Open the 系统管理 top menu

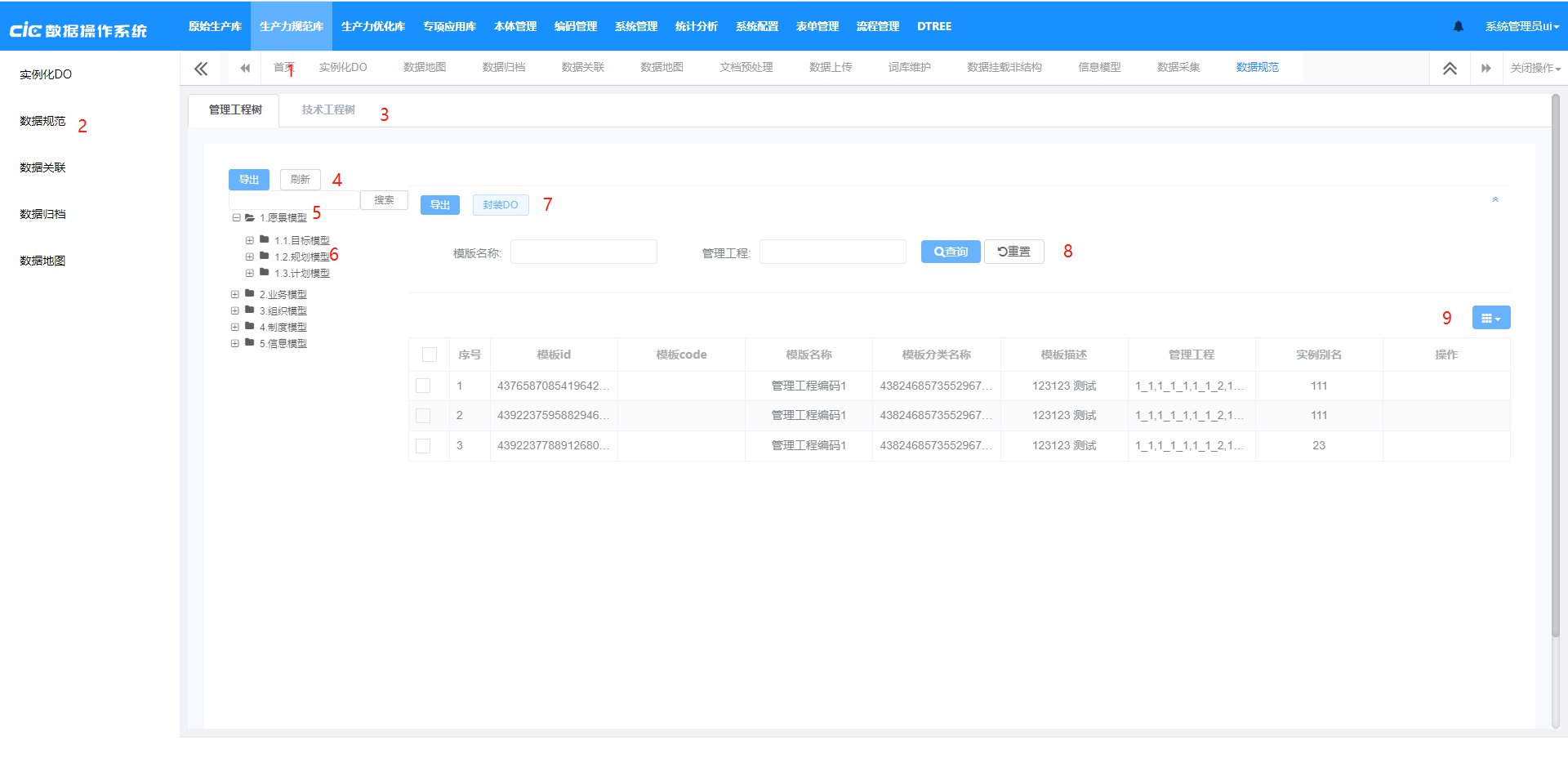pyautogui.click(x=635, y=26)
